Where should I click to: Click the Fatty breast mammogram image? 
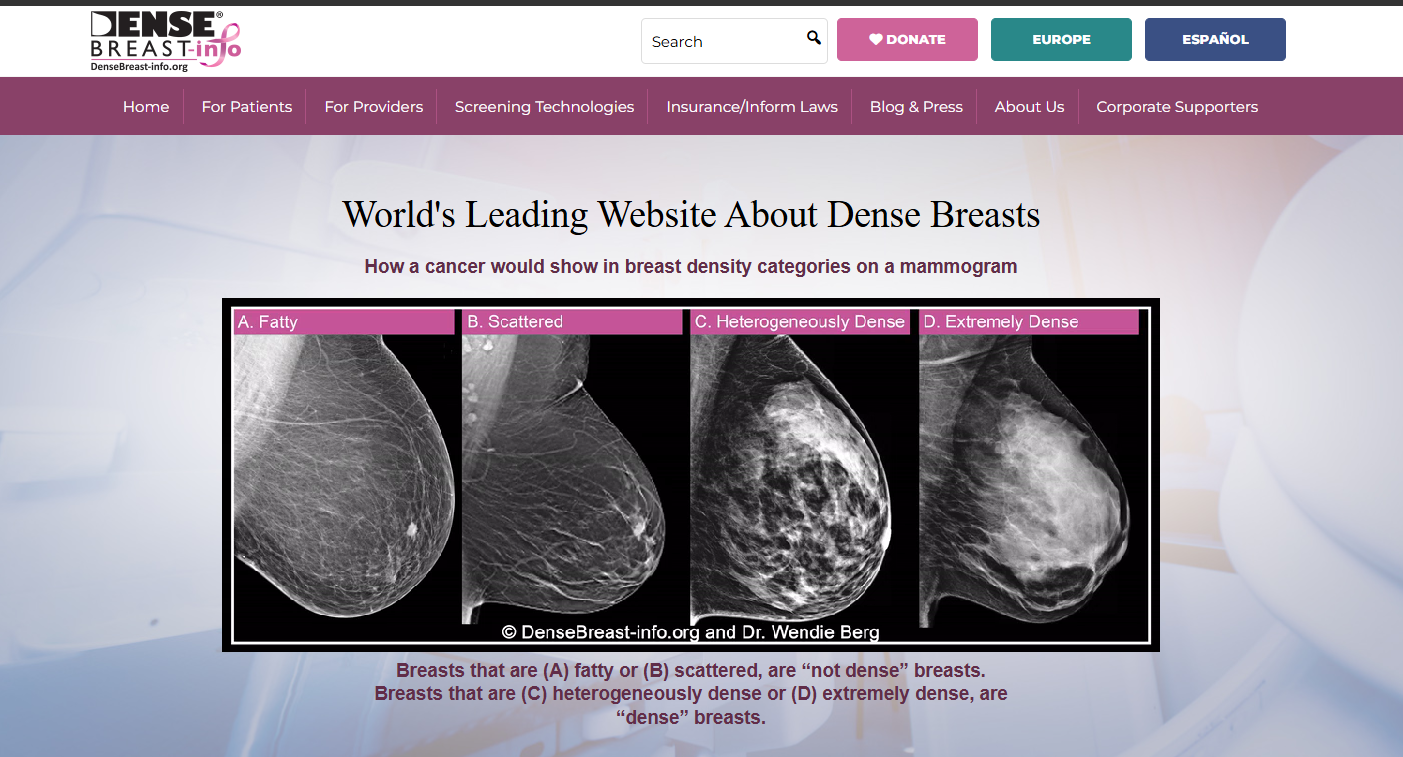pyautogui.click(x=344, y=470)
